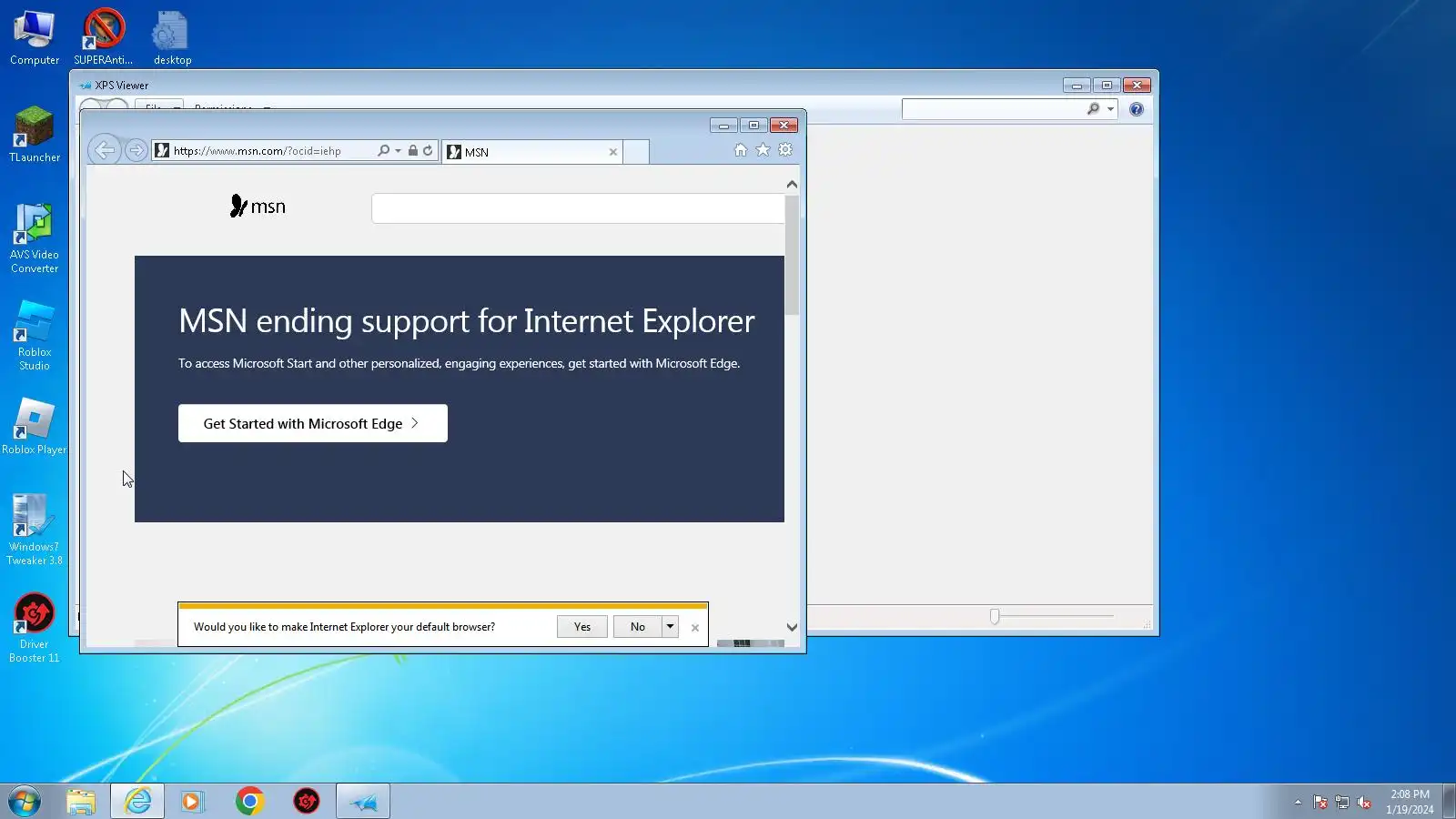This screenshot has width=1456, height=819.
Task: Expand the No button options arrow
Action: tap(671, 627)
